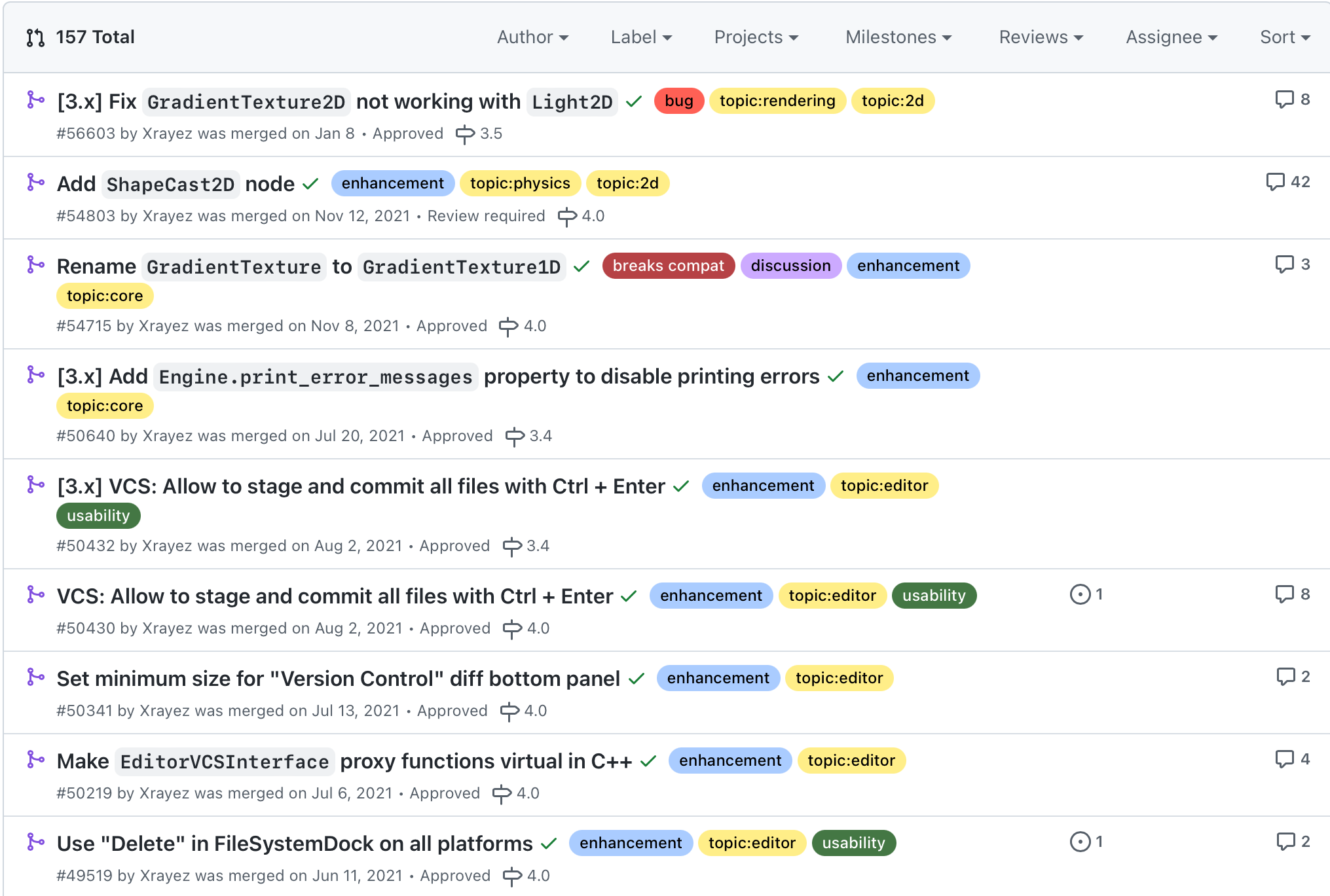This screenshot has height=896, width=1330.
Task: Open linked issue on PR #50430
Action: [x=1086, y=594]
